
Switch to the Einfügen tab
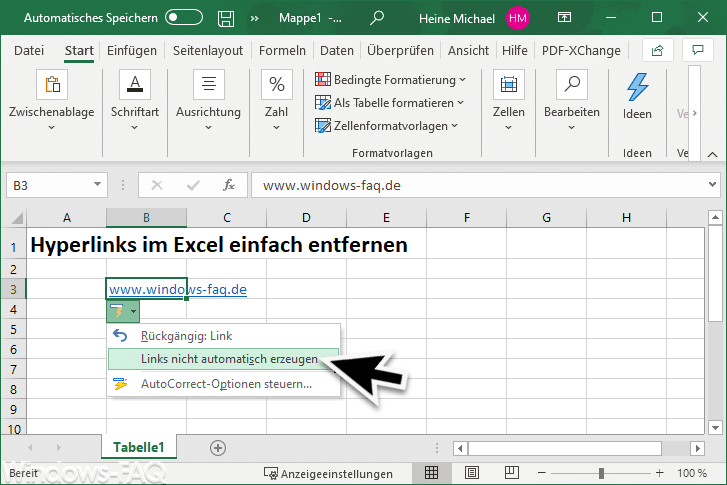tap(132, 51)
